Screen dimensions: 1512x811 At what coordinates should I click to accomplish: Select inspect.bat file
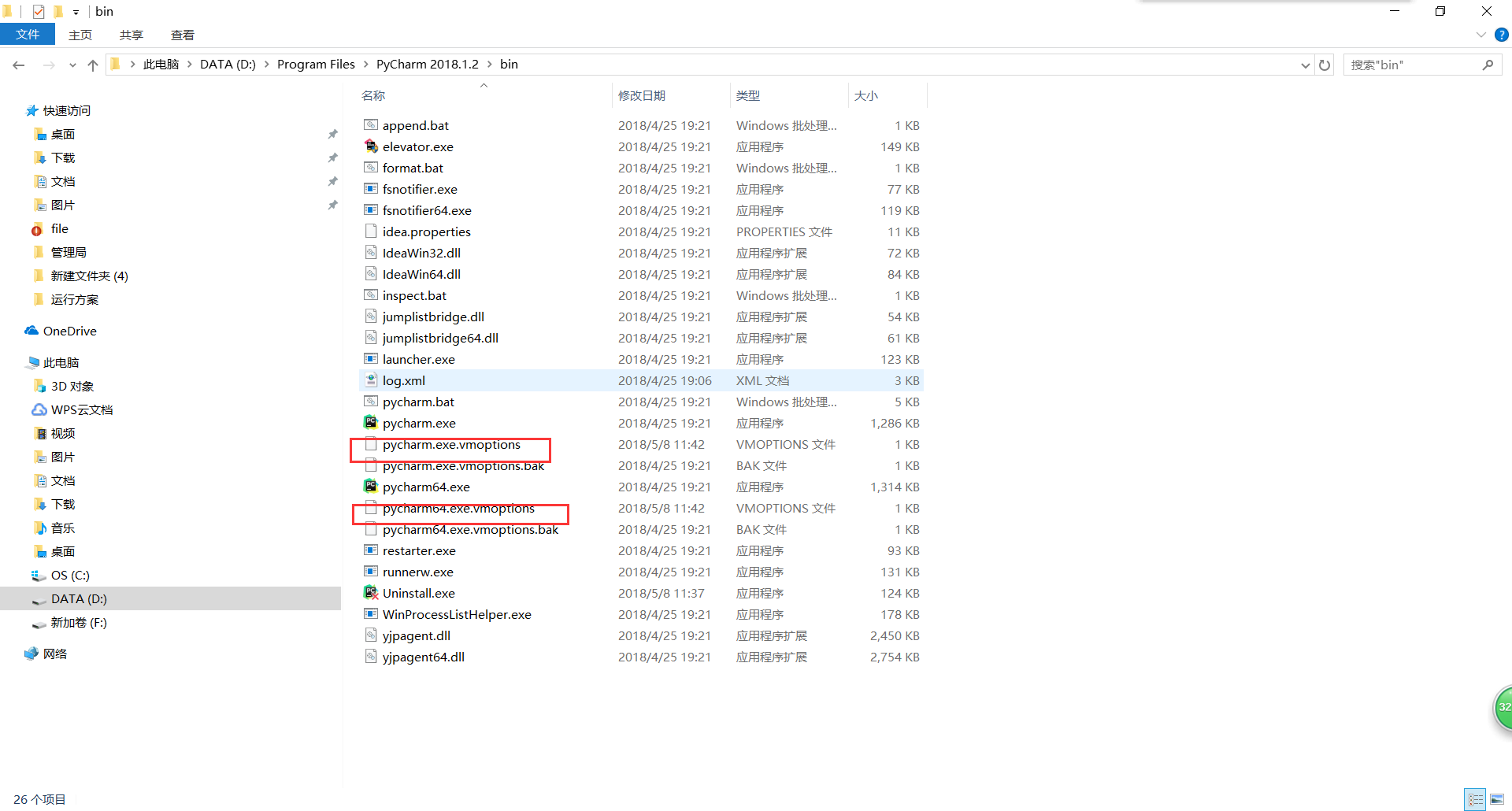tap(641, 296)
